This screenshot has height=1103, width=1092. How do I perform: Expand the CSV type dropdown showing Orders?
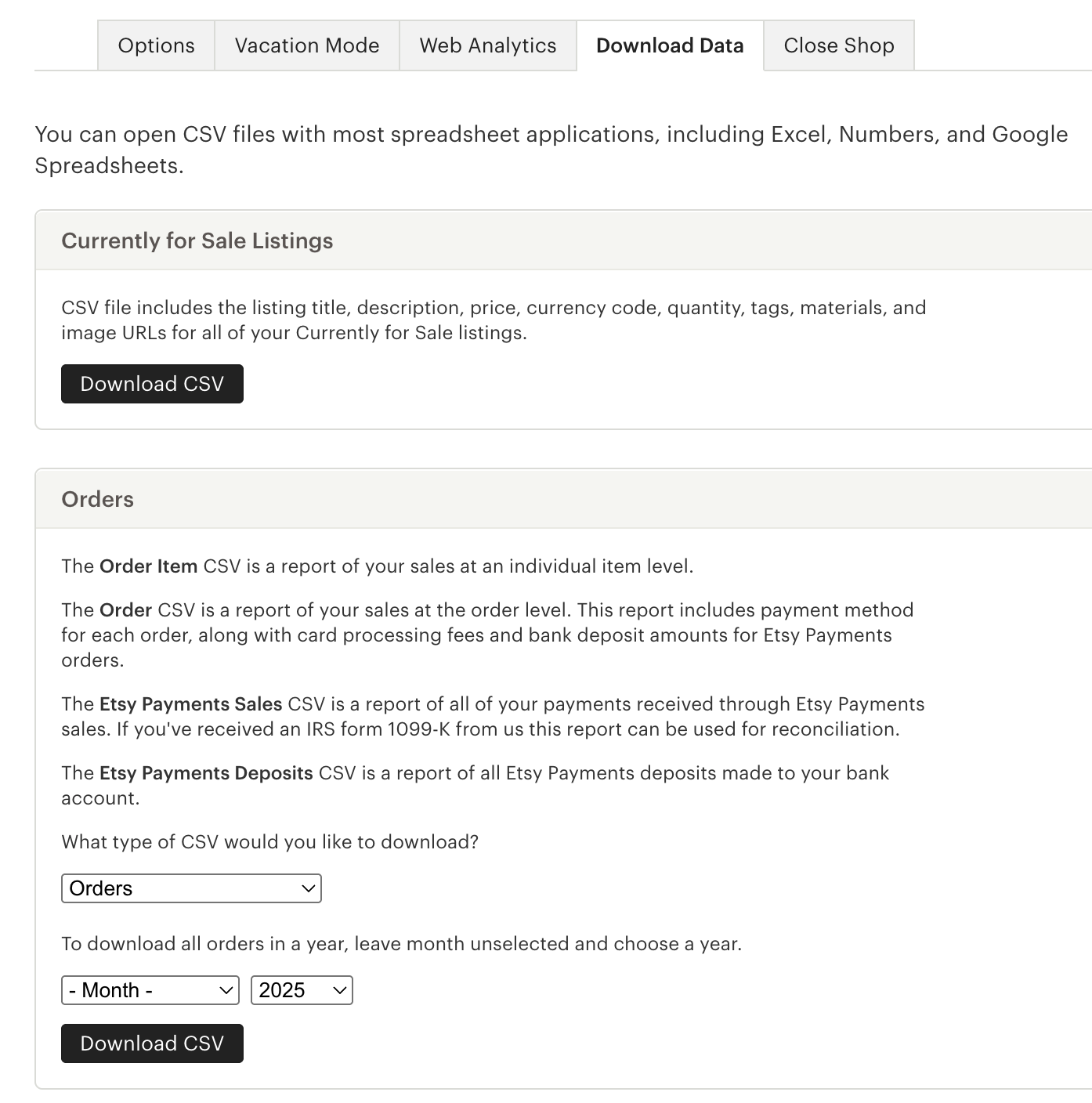[x=191, y=888]
